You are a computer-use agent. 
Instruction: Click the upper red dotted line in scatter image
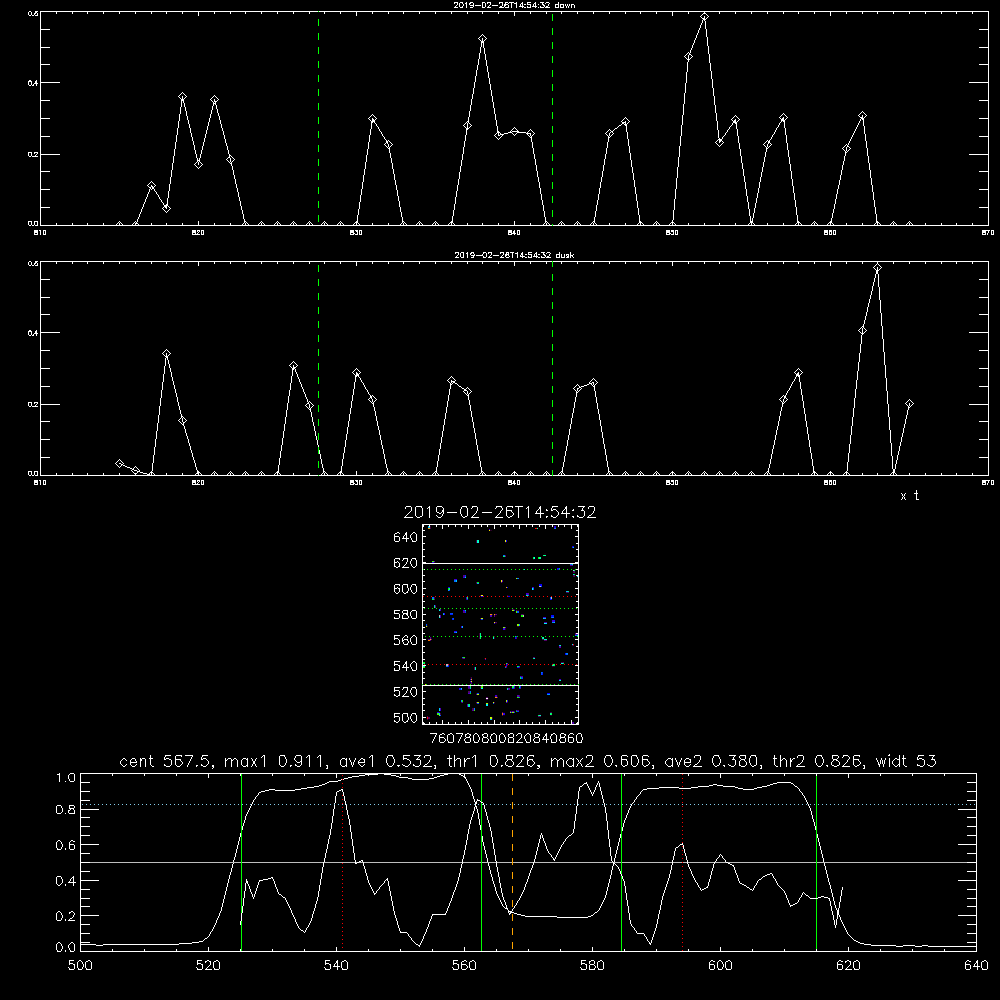point(500,596)
